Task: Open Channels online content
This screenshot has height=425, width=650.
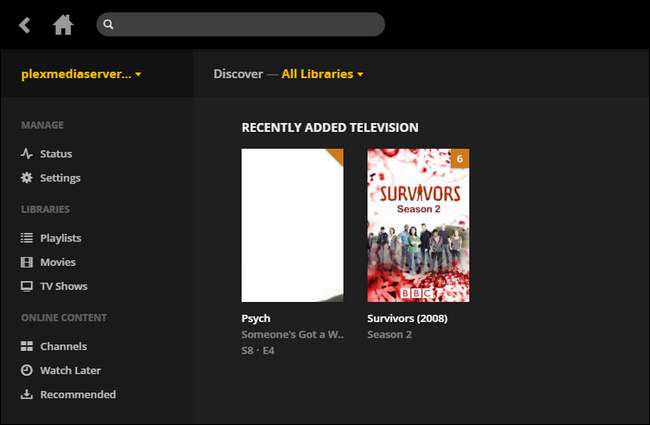Action: point(63,346)
